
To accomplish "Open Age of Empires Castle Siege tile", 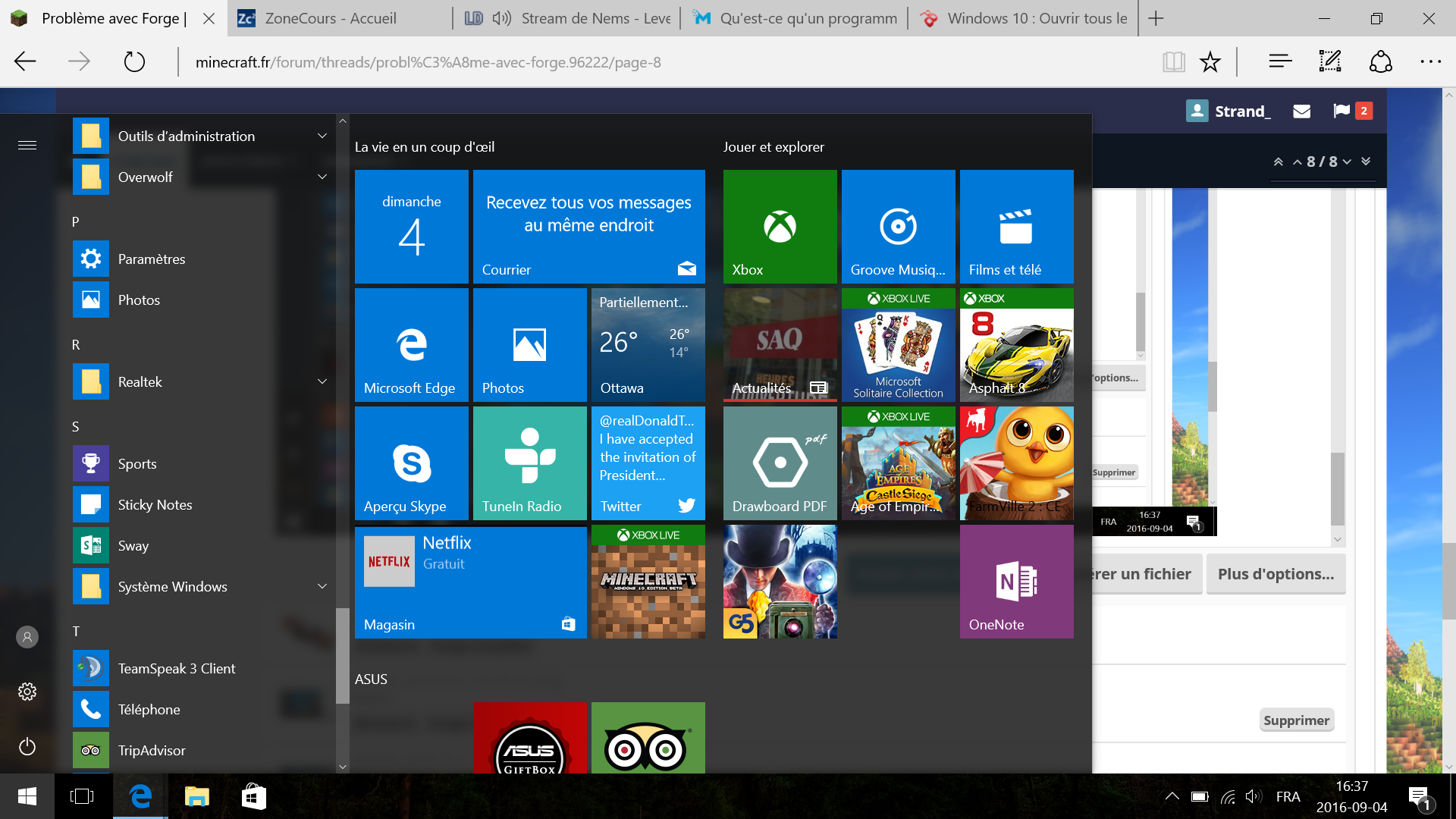I will pyautogui.click(x=898, y=463).
